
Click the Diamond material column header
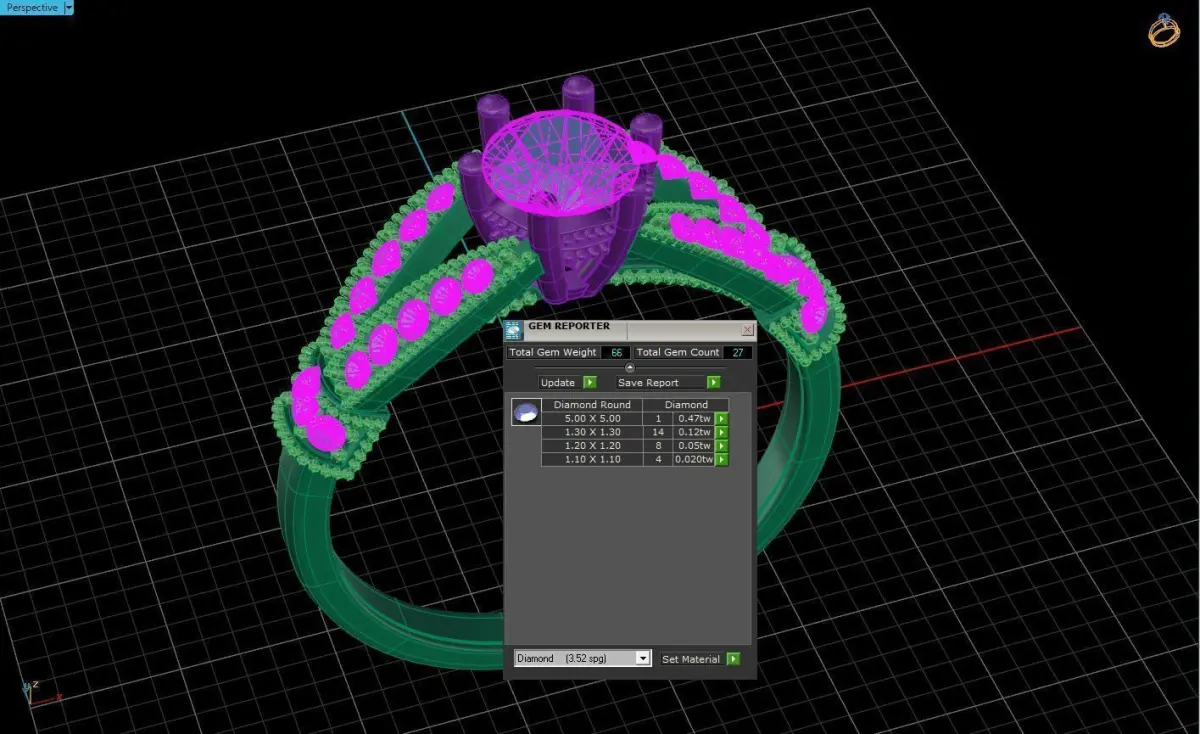686,405
